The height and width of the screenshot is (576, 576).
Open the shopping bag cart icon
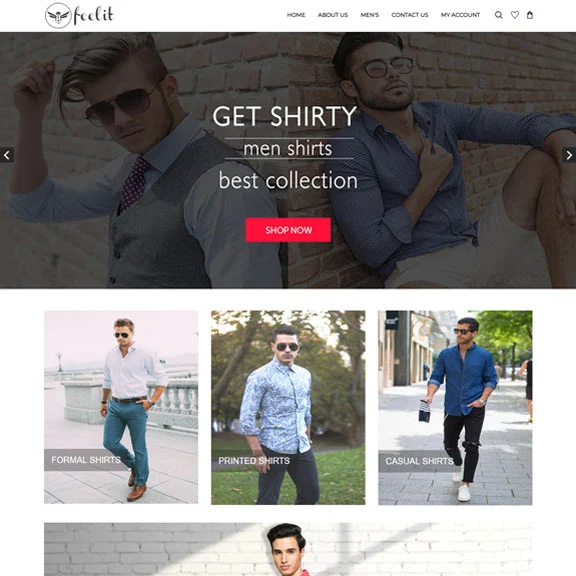coord(530,15)
